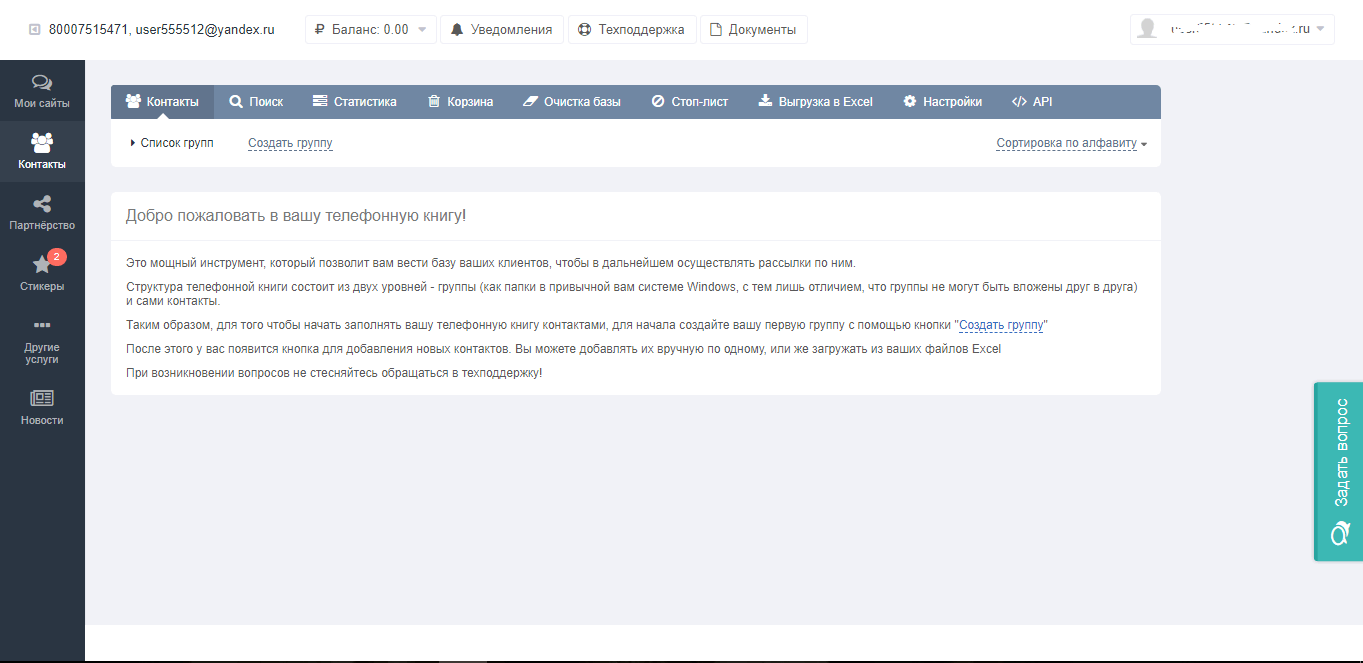Open the user account dropdown menu

1232,30
